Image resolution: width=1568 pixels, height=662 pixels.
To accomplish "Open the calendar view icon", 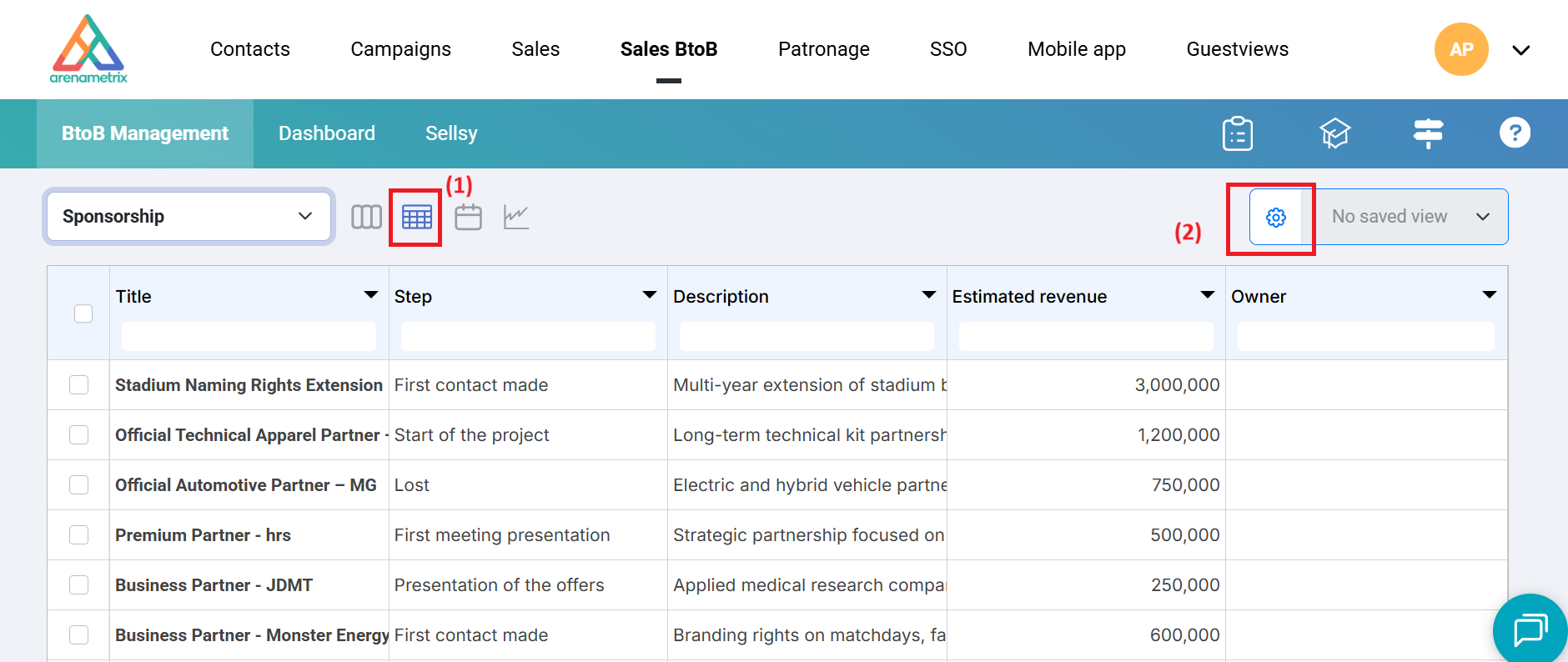I will tap(468, 217).
